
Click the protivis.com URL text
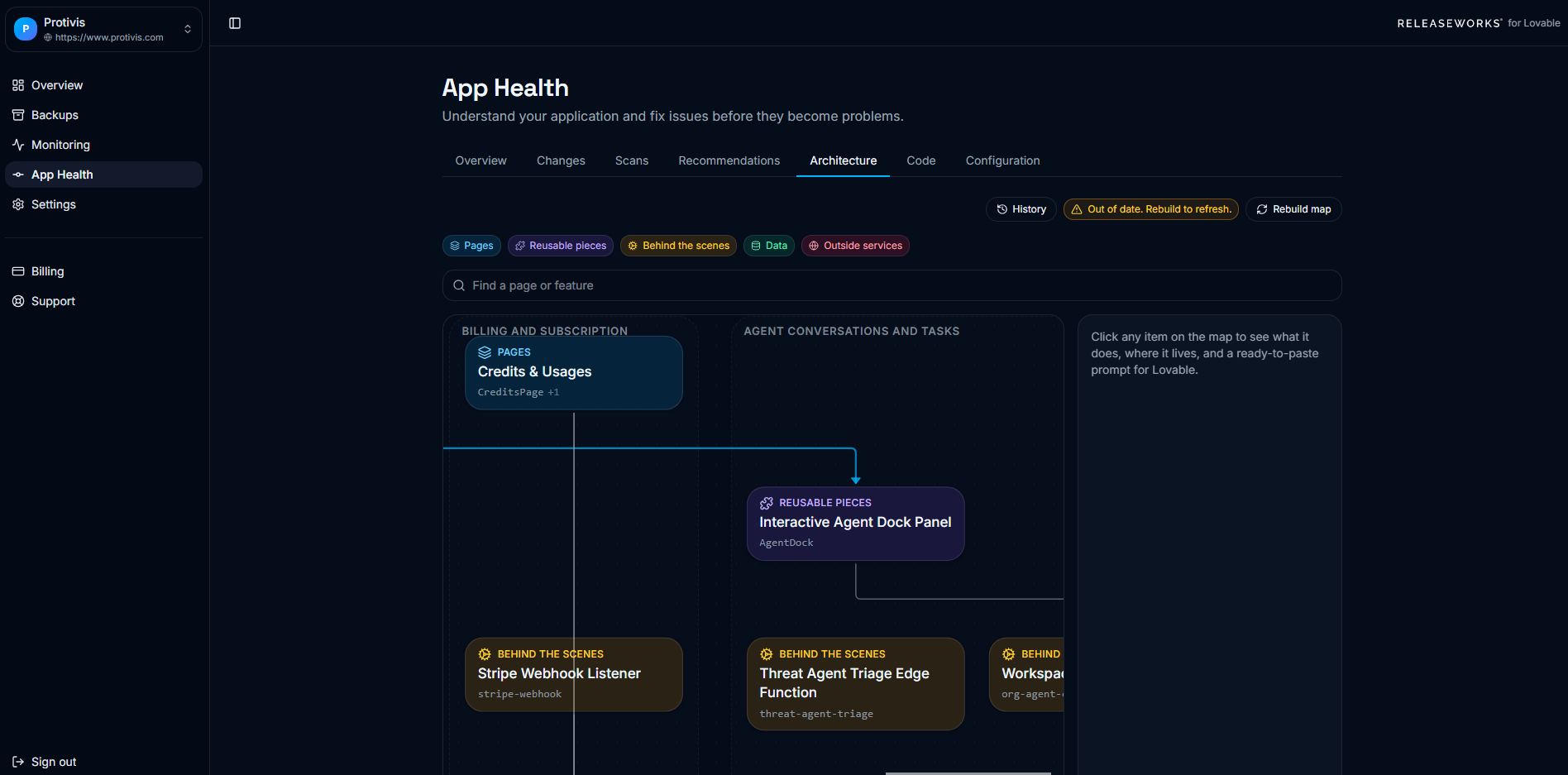pos(109,37)
